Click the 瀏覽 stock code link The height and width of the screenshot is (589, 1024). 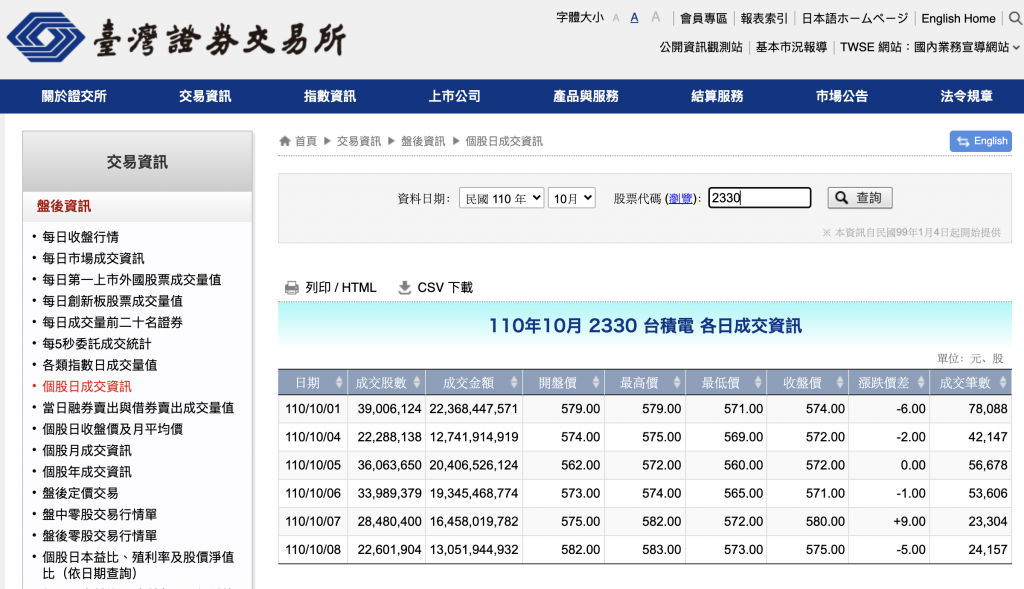point(680,199)
